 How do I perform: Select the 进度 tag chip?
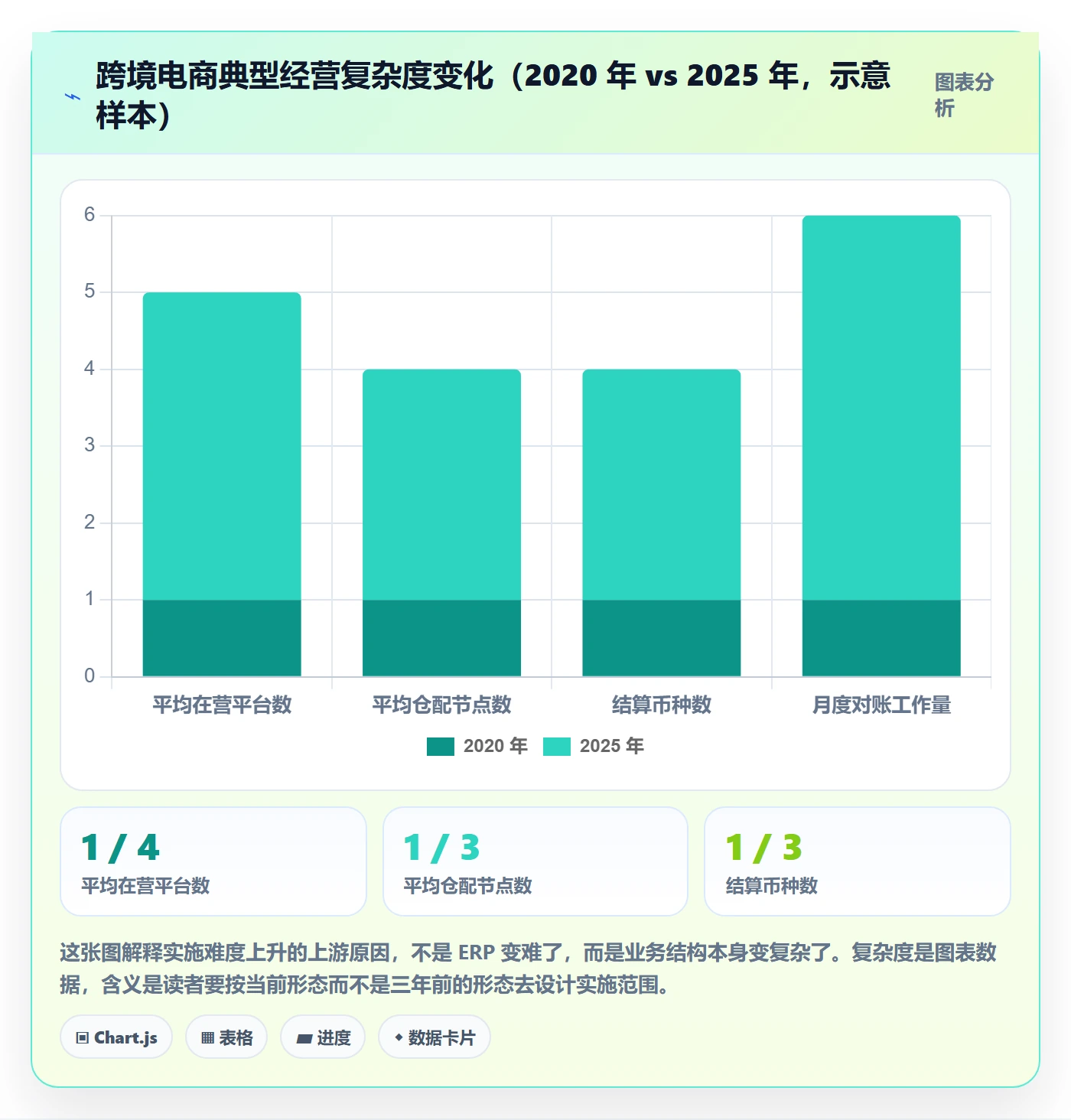tap(323, 1037)
